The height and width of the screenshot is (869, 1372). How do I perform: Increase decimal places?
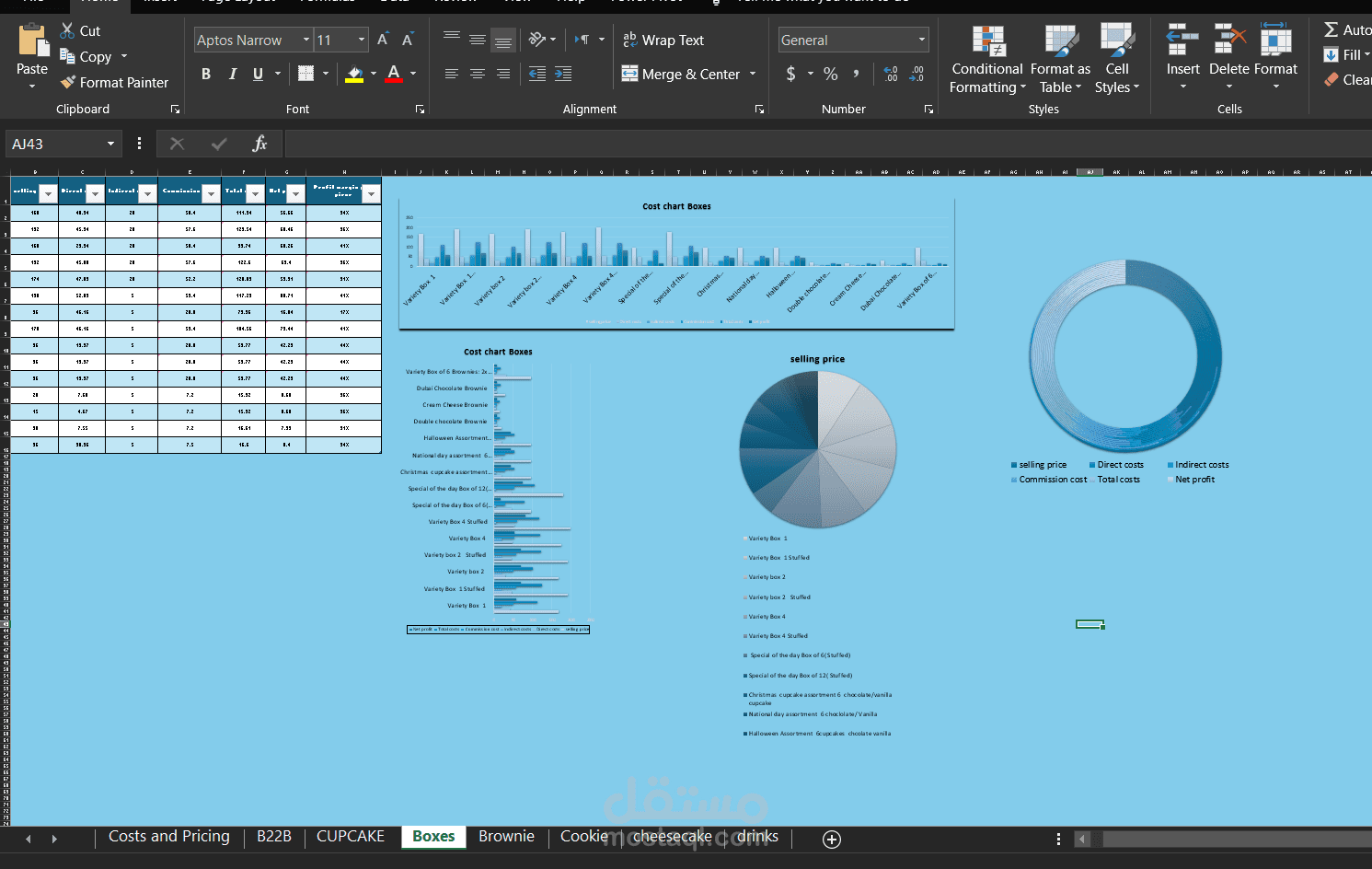tap(891, 74)
